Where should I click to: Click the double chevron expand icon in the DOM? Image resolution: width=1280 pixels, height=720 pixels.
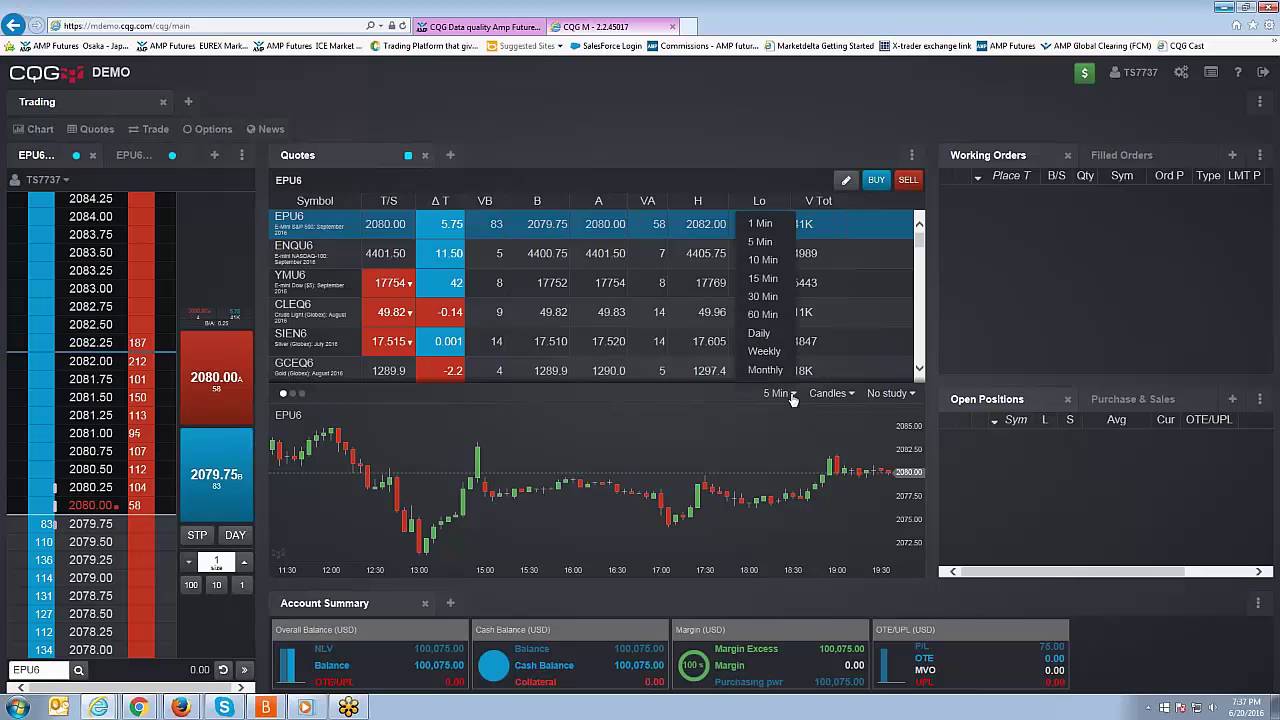[244, 670]
